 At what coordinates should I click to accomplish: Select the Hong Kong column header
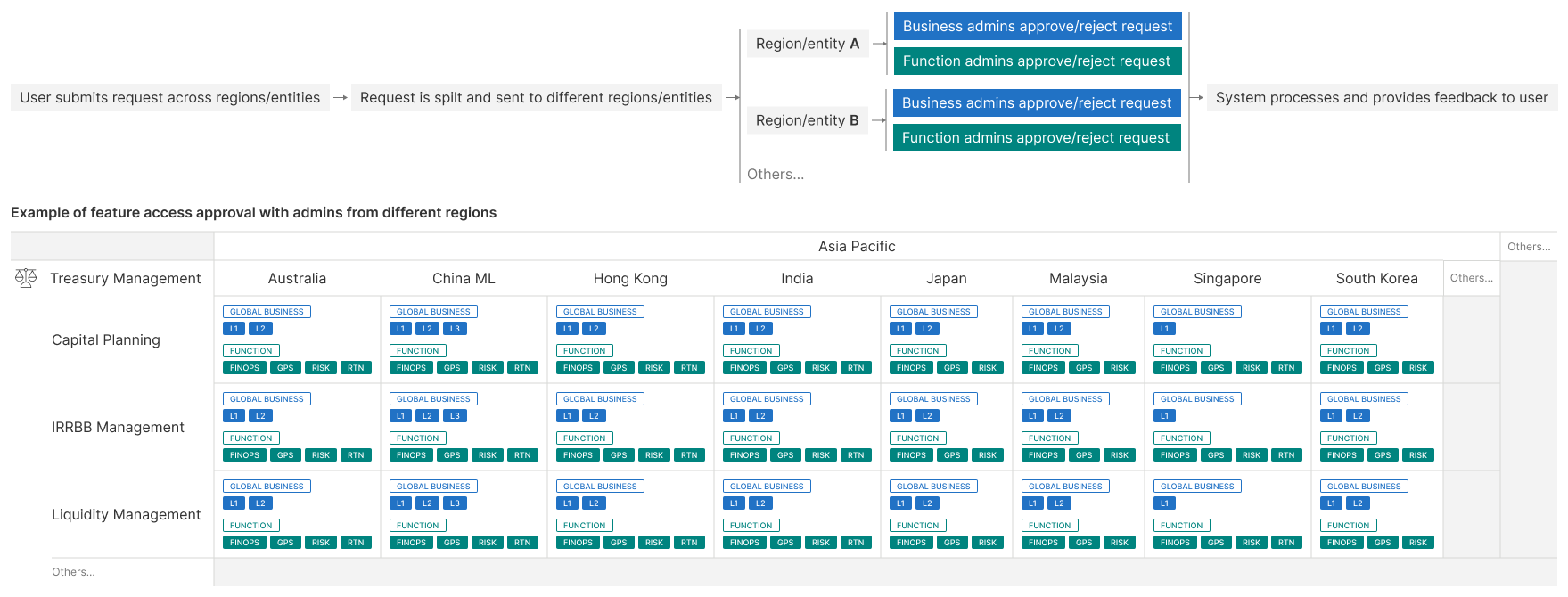(x=630, y=279)
